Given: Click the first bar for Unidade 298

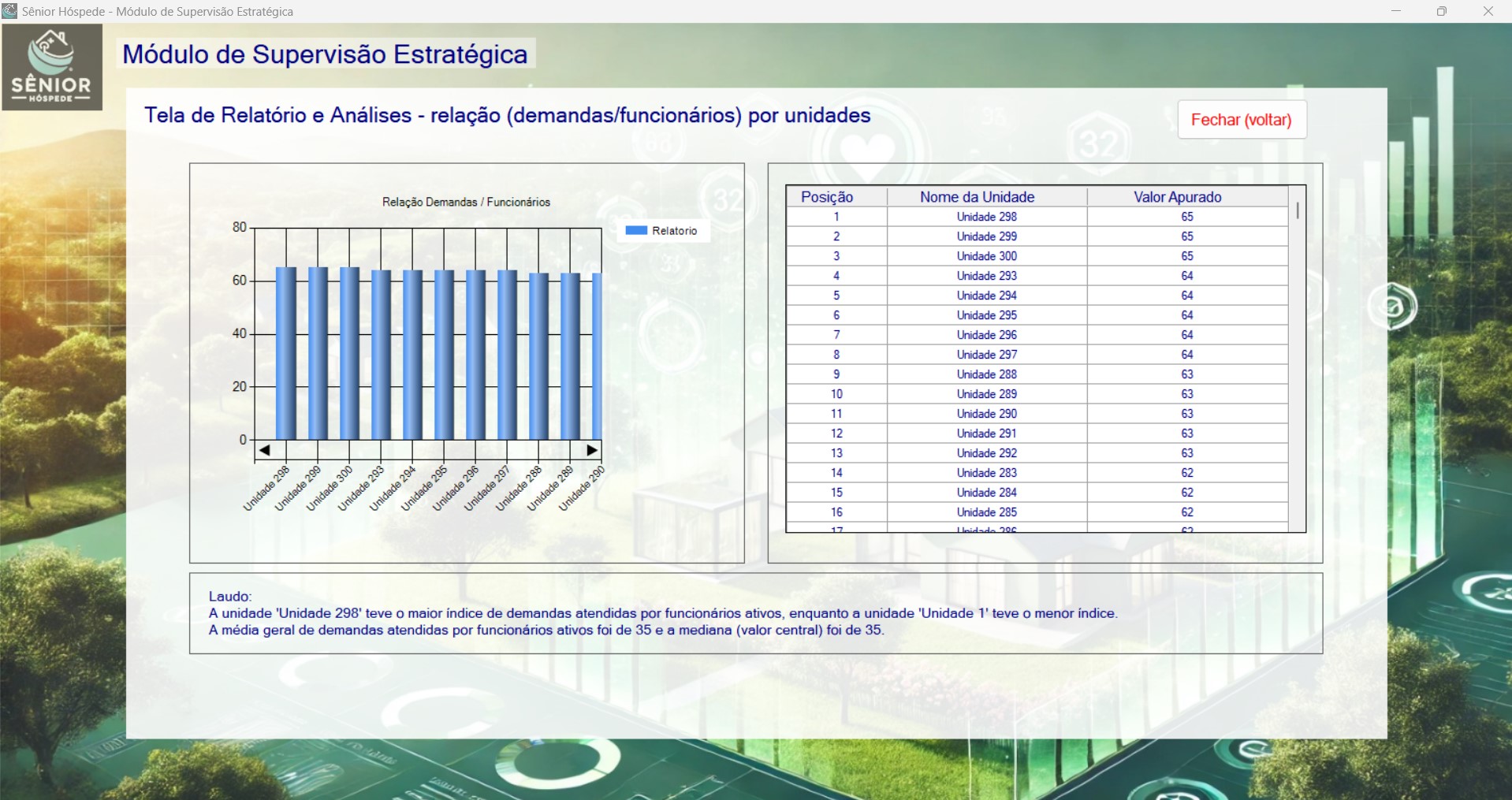Looking at the screenshot, I should (x=286, y=355).
